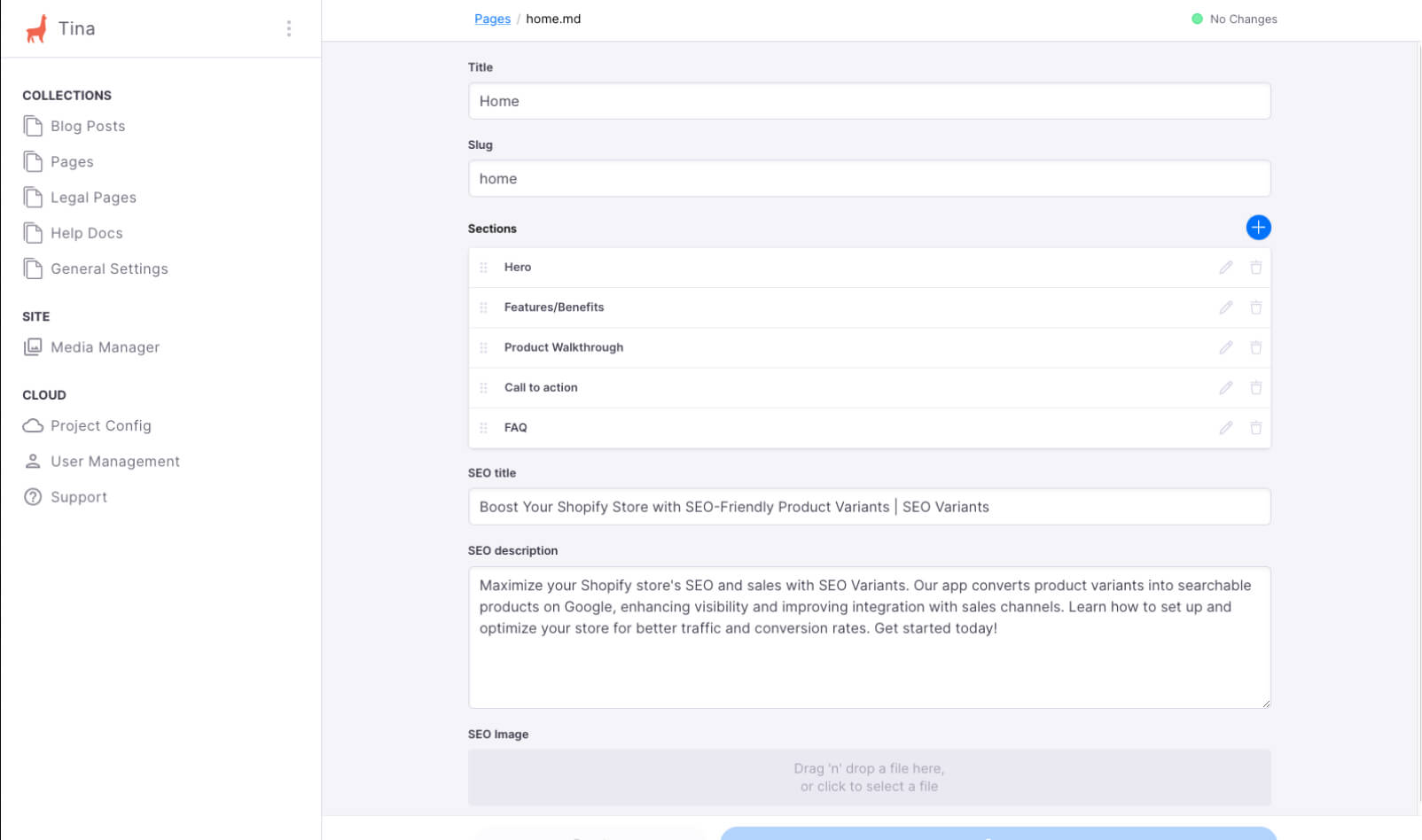Viewport: 1422px width, 840px height.
Task: Click the drag handle on the Hero row
Action: 484,268
